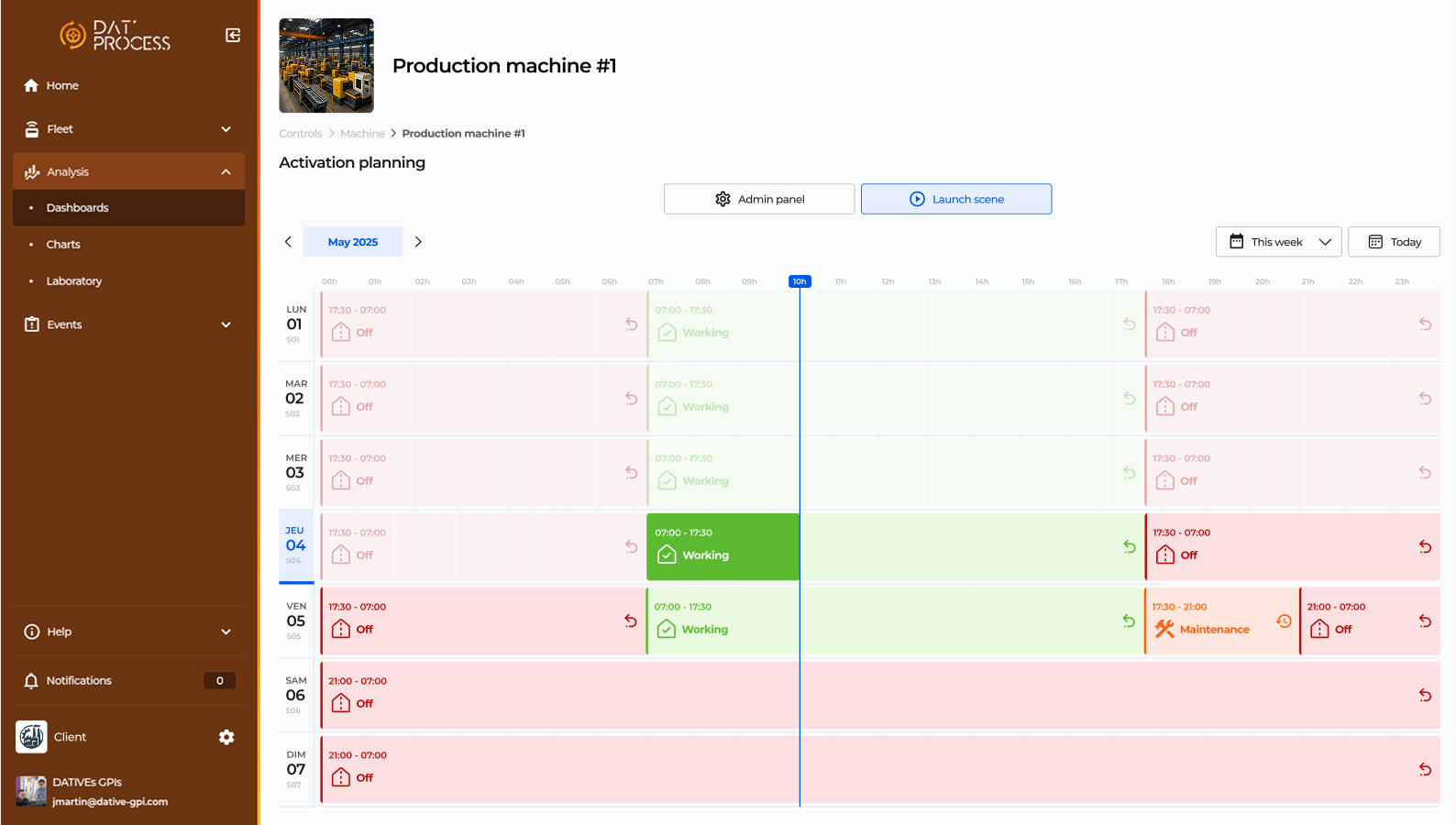Open the Admin panel
The image size is (1456, 825).
coord(758,199)
